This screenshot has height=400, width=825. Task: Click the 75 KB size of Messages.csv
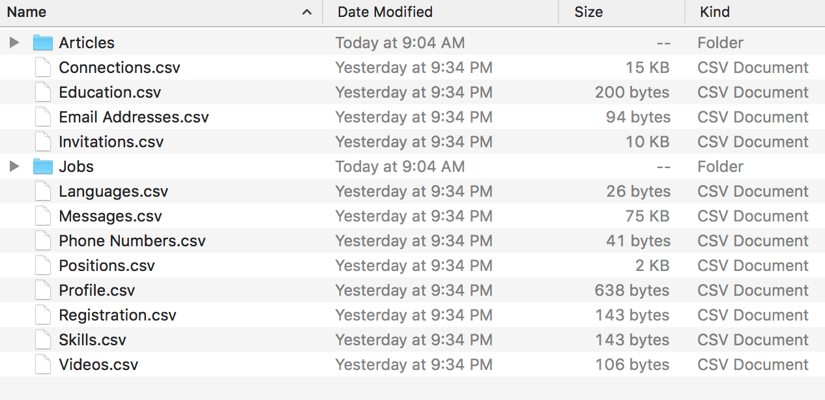647,216
